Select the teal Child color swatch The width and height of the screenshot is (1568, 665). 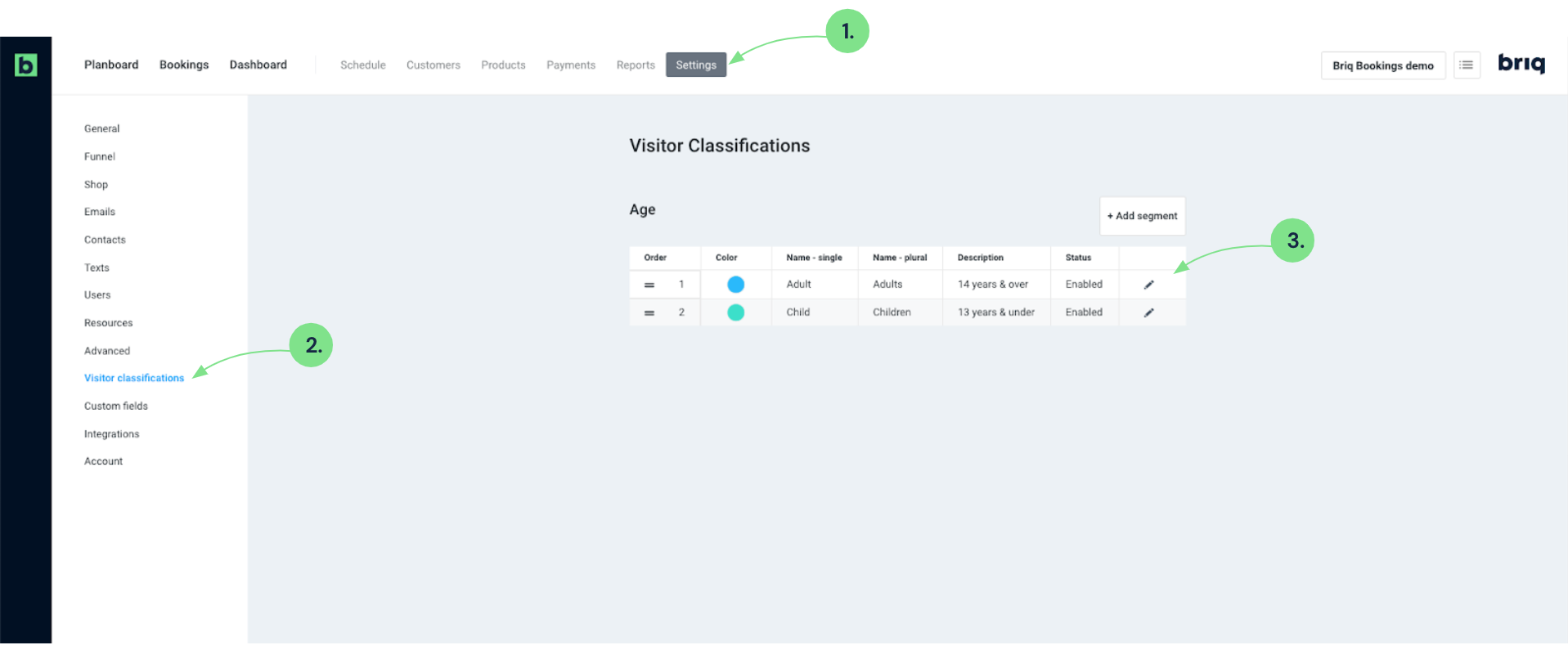click(735, 312)
